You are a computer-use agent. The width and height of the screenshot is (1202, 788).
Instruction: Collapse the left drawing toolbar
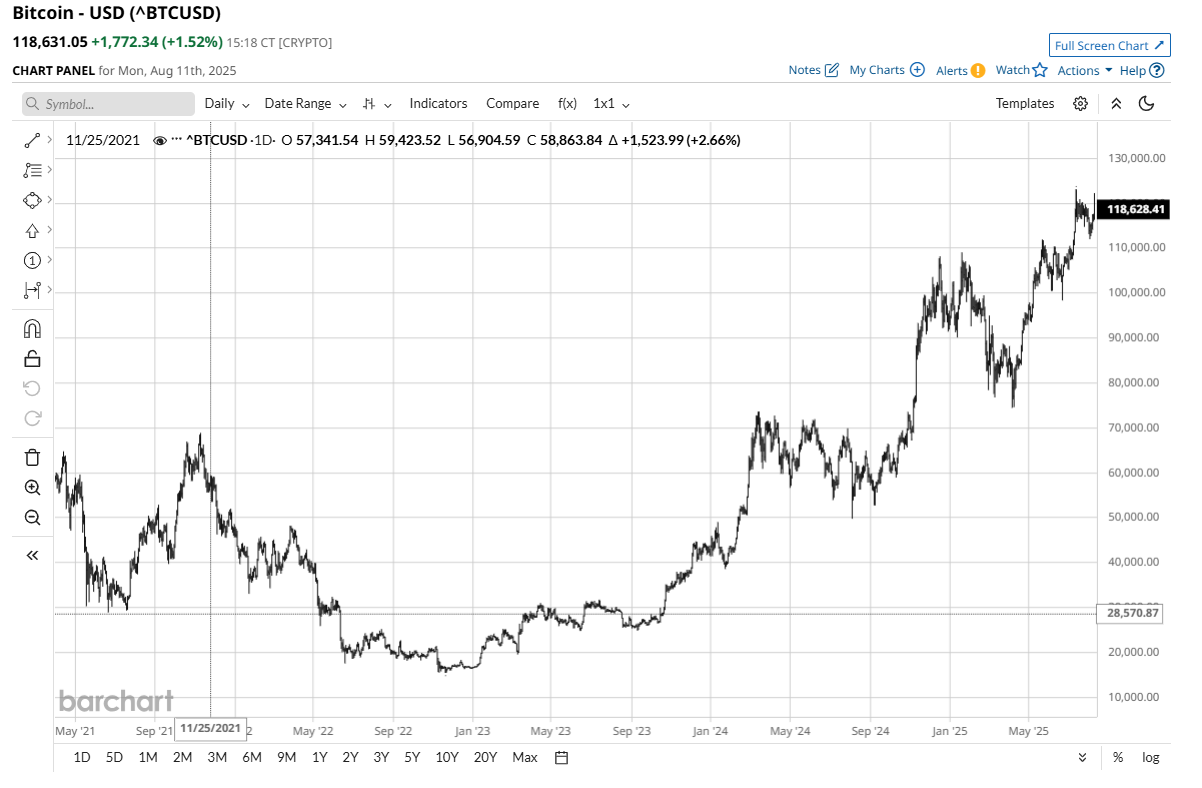pos(32,555)
